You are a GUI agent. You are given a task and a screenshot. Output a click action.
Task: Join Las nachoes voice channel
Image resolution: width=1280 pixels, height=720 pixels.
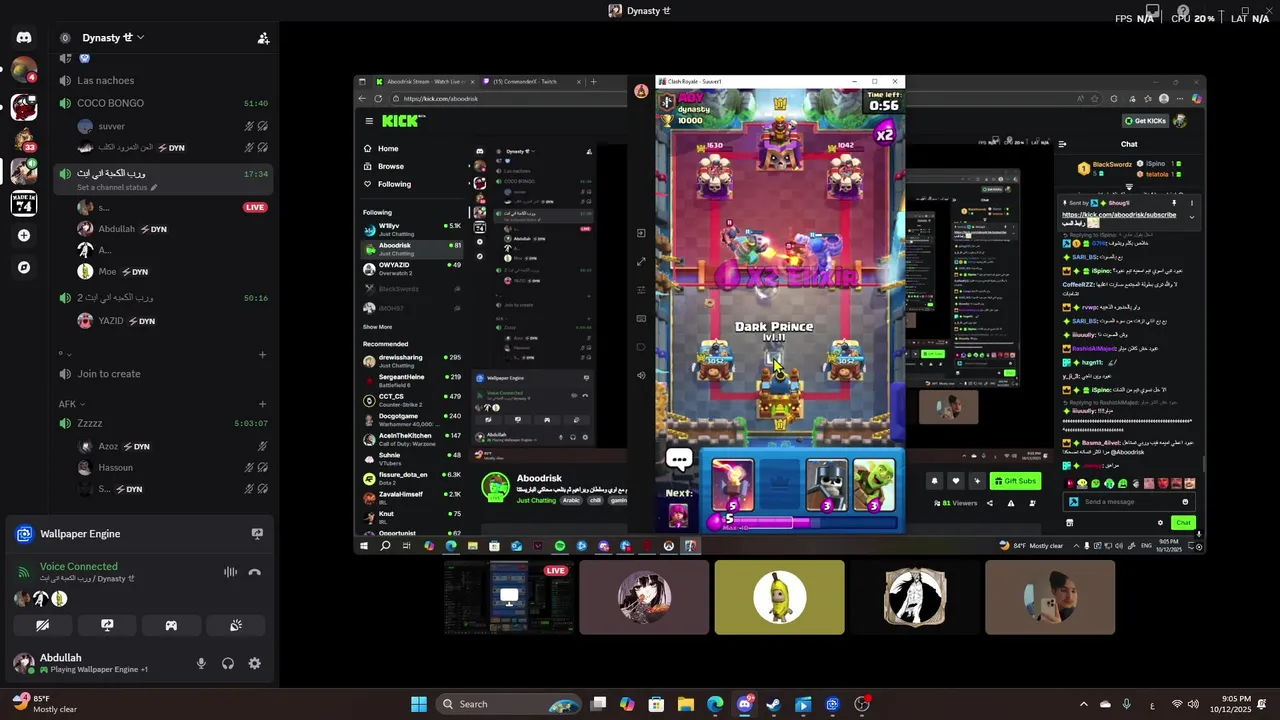pyautogui.click(x=162, y=80)
